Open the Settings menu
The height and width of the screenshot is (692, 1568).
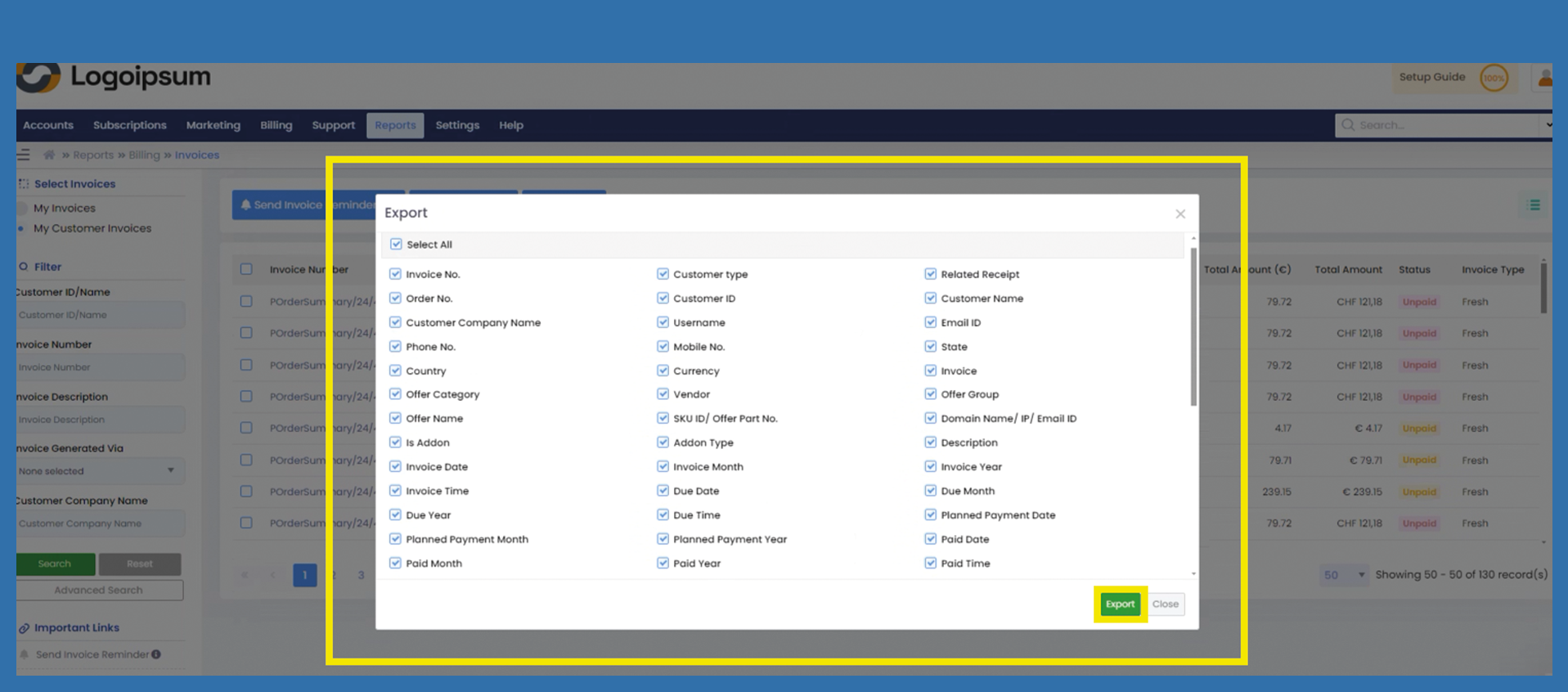click(x=456, y=125)
